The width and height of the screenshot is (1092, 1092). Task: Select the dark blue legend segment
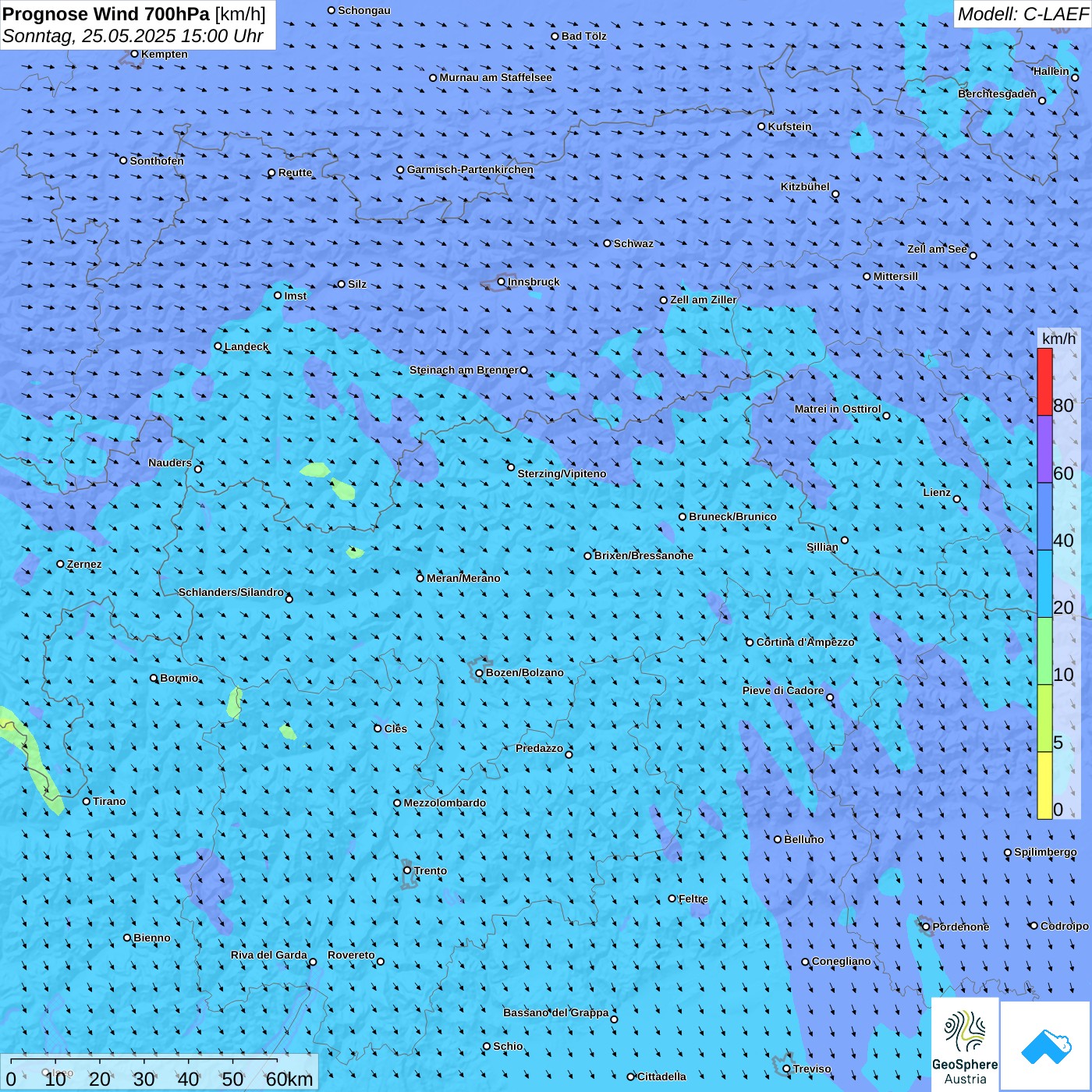coord(1044,516)
